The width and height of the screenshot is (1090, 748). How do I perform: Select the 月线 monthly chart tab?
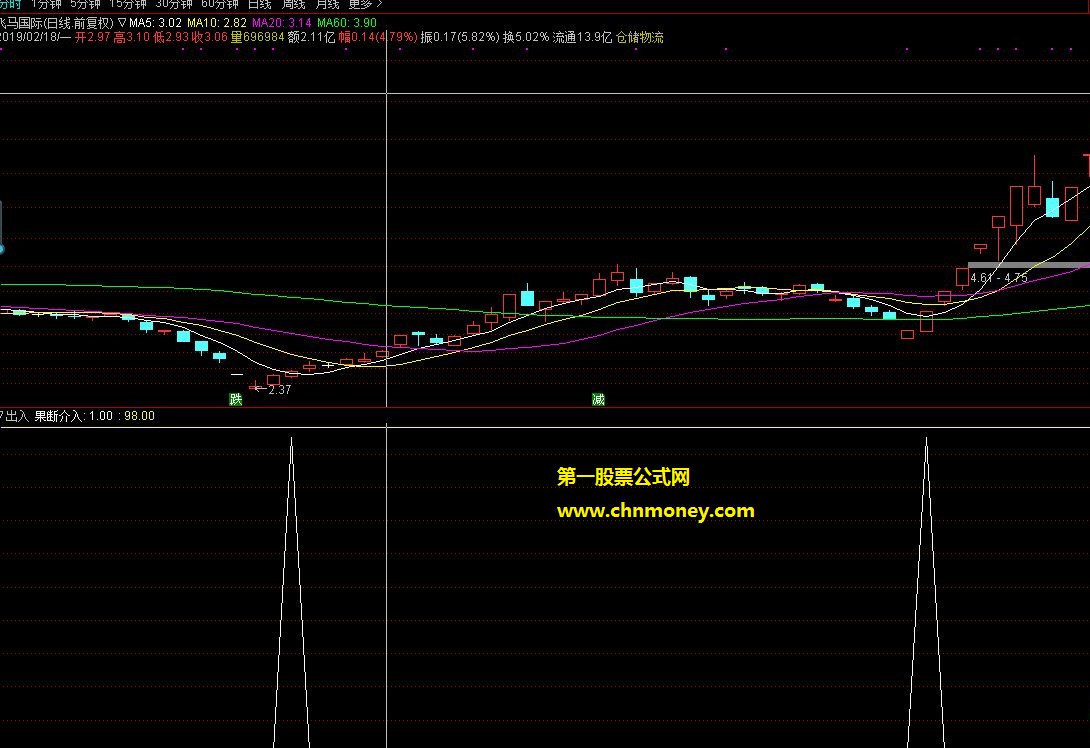[327, 4]
